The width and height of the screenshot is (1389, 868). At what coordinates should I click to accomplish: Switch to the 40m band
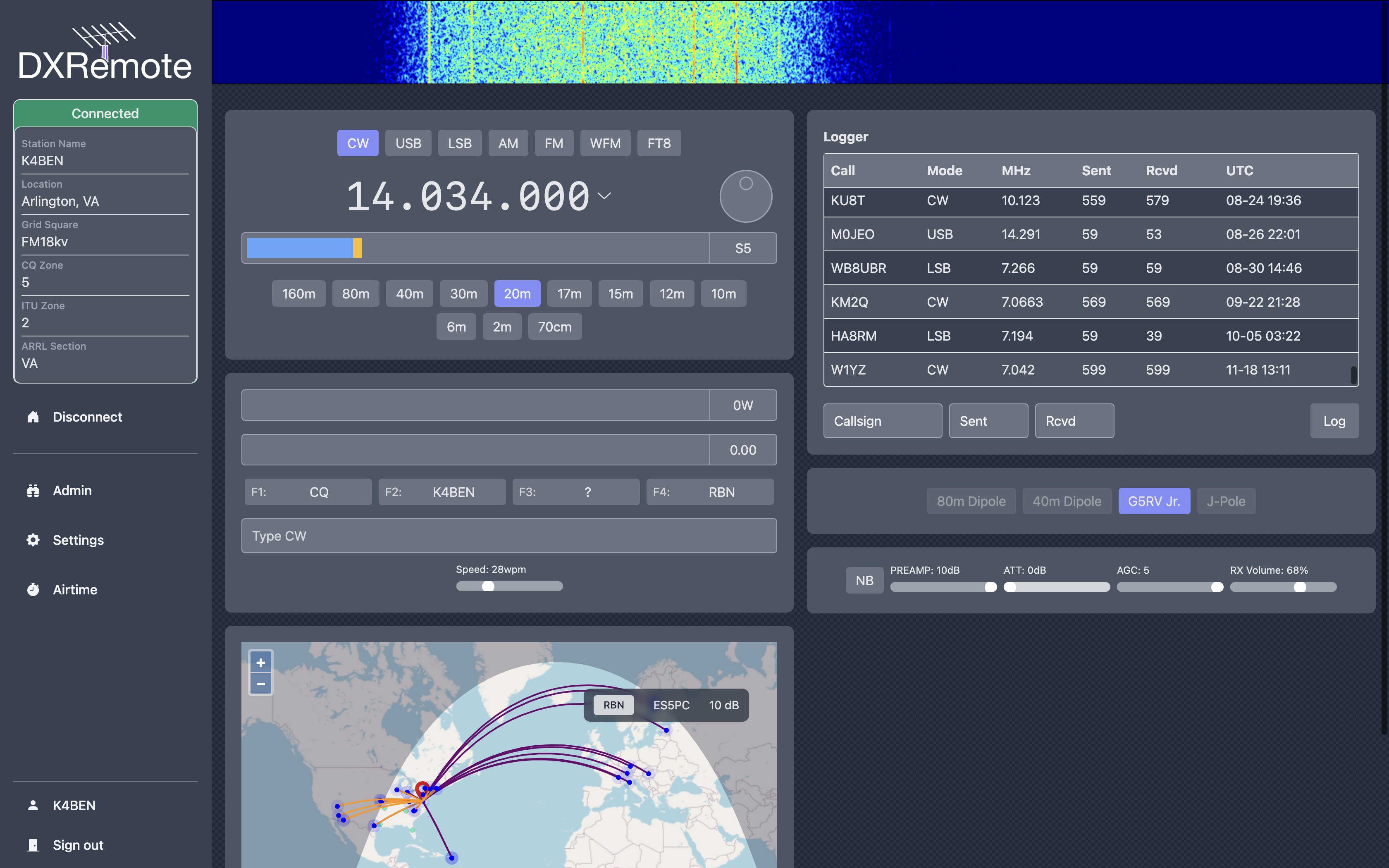tap(409, 293)
